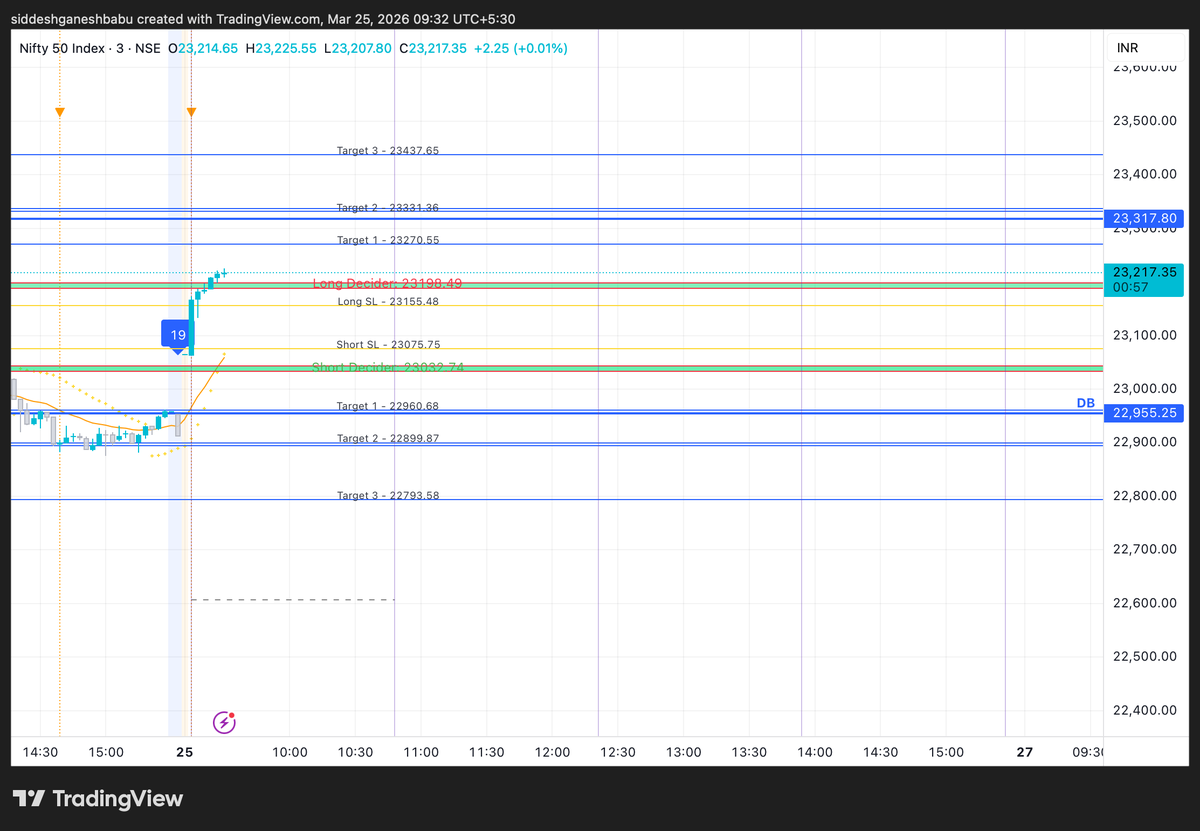Click the 22,500.00 price axis label
The image size is (1200, 831).
pos(1144,656)
